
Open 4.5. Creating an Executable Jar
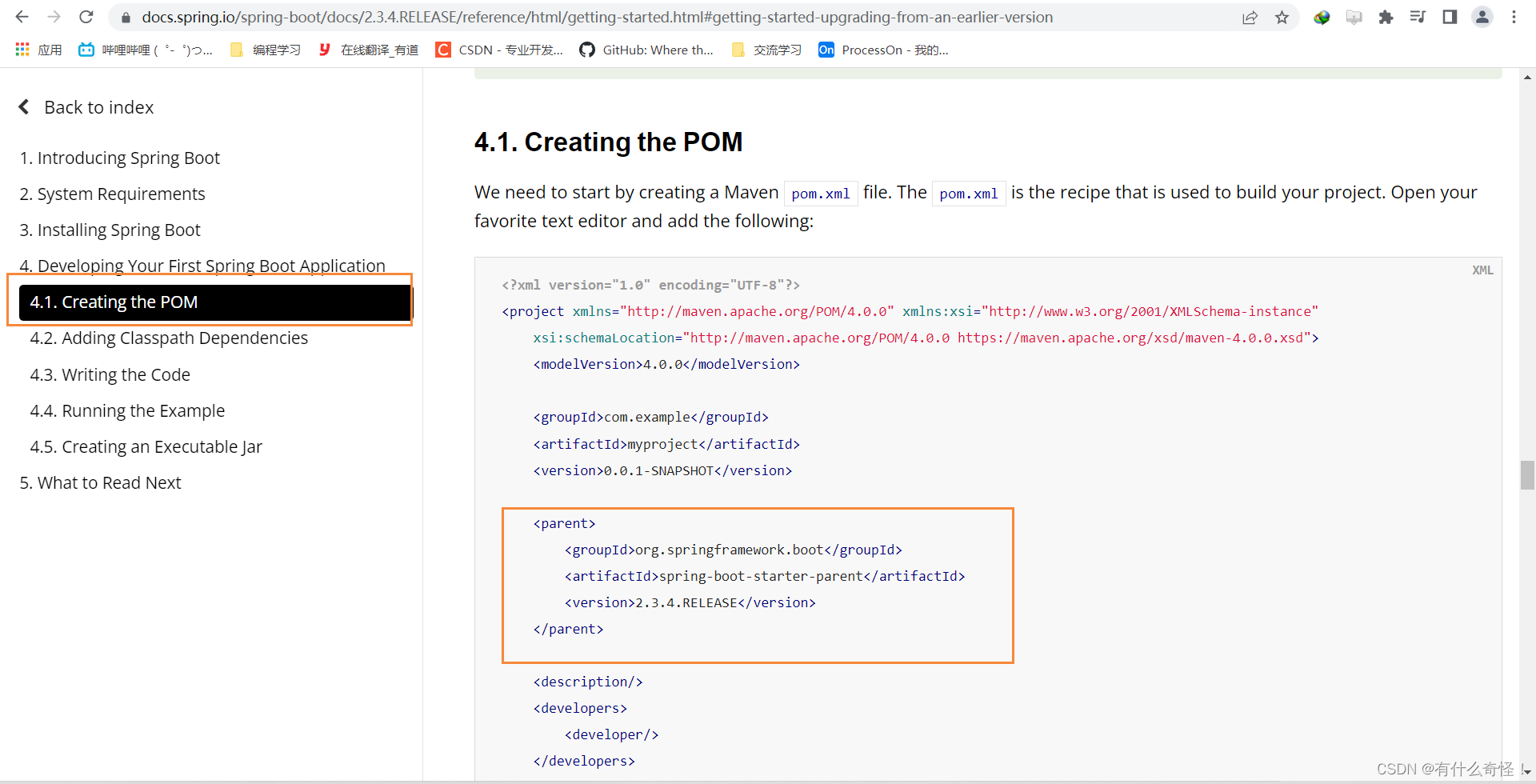tap(146, 447)
